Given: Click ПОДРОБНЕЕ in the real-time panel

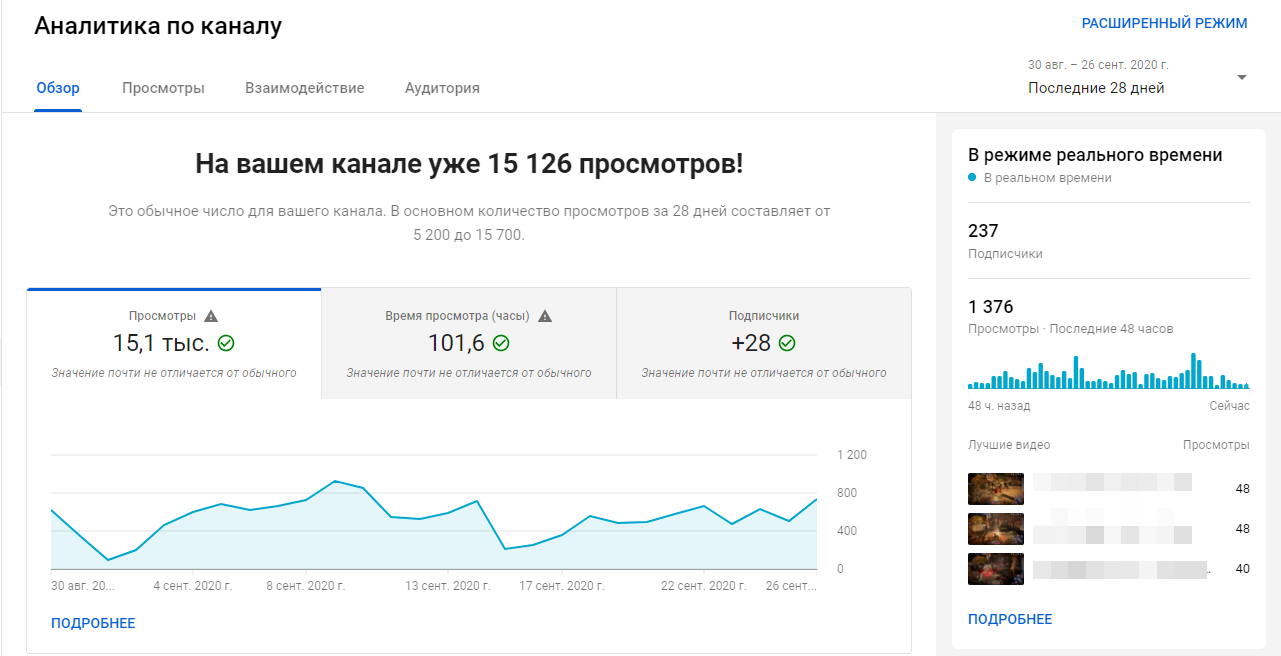Looking at the screenshot, I should [1010, 619].
